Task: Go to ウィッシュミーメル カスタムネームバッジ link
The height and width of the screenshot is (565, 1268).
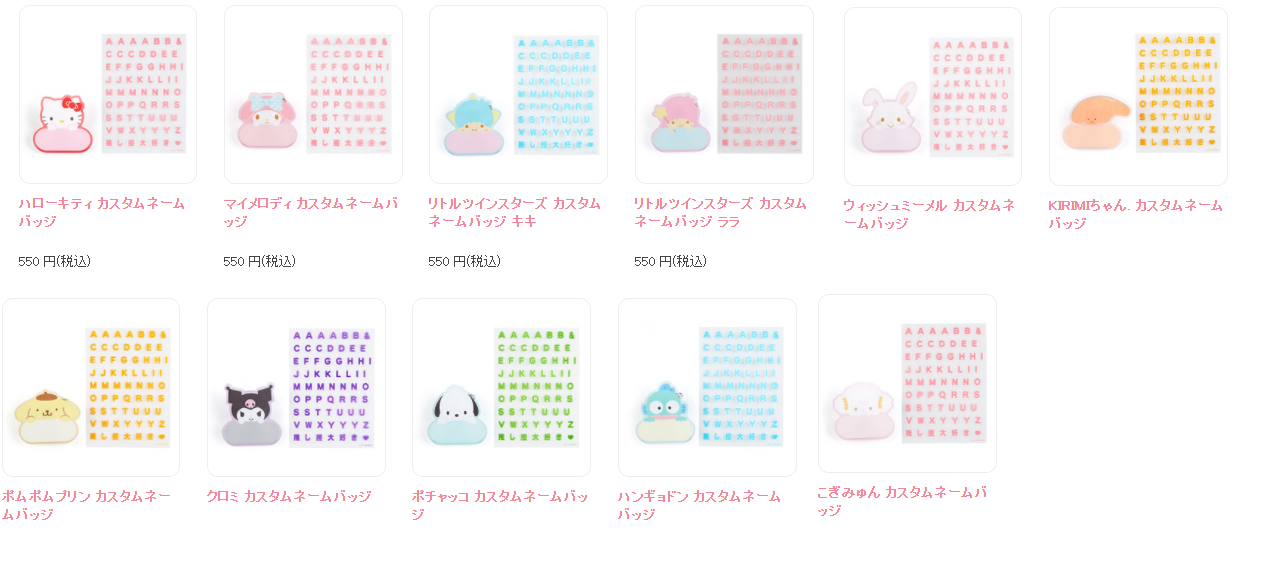Action: click(x=929, y=214)
